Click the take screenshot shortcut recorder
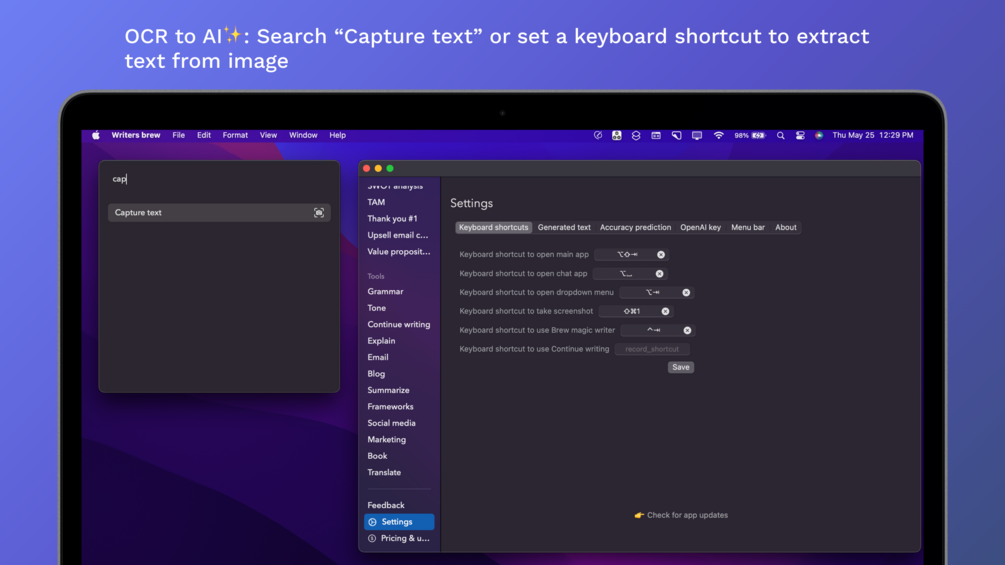This screenshot has width=1005, height=565. tap(635, 311)
